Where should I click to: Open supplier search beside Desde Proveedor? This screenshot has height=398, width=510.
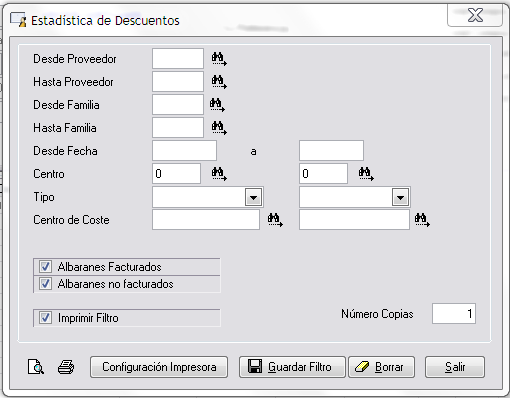point(219,59)
